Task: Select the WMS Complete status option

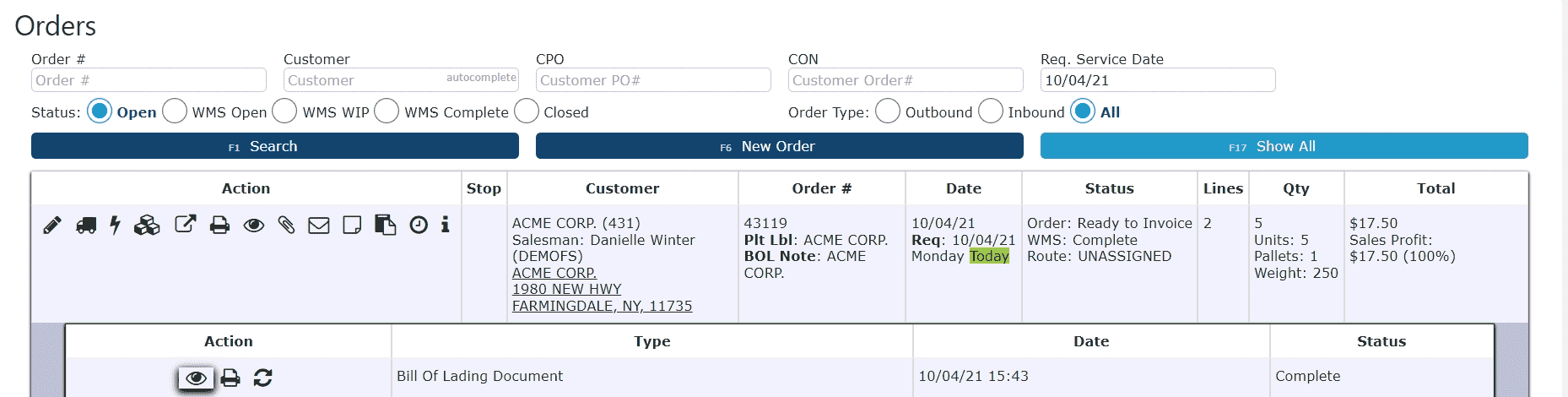Action: click(x=387, y=111)
